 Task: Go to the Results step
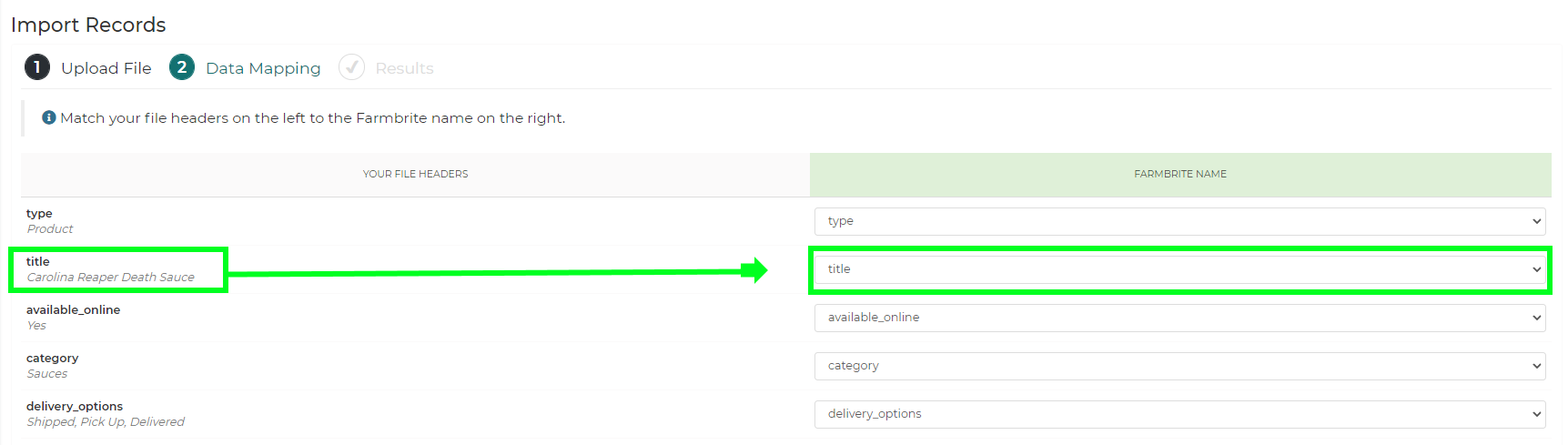click(x=404, y=68)
